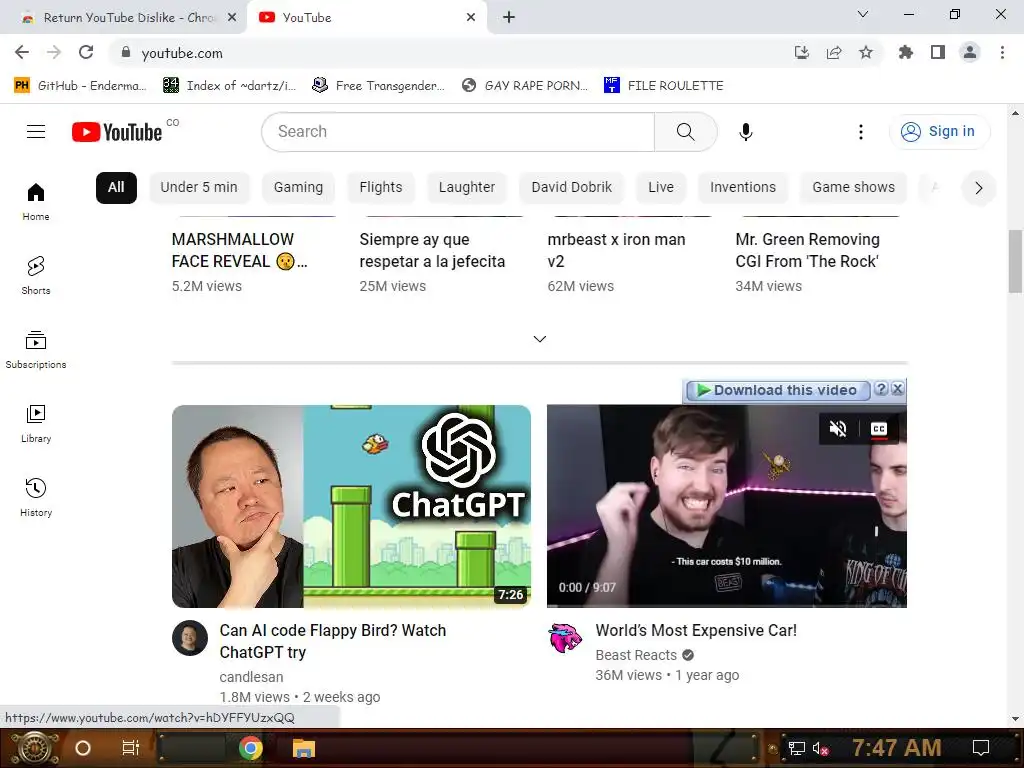Select the All filter chip
Viewport: 1024px width, 768px height.
click(116, 187)
